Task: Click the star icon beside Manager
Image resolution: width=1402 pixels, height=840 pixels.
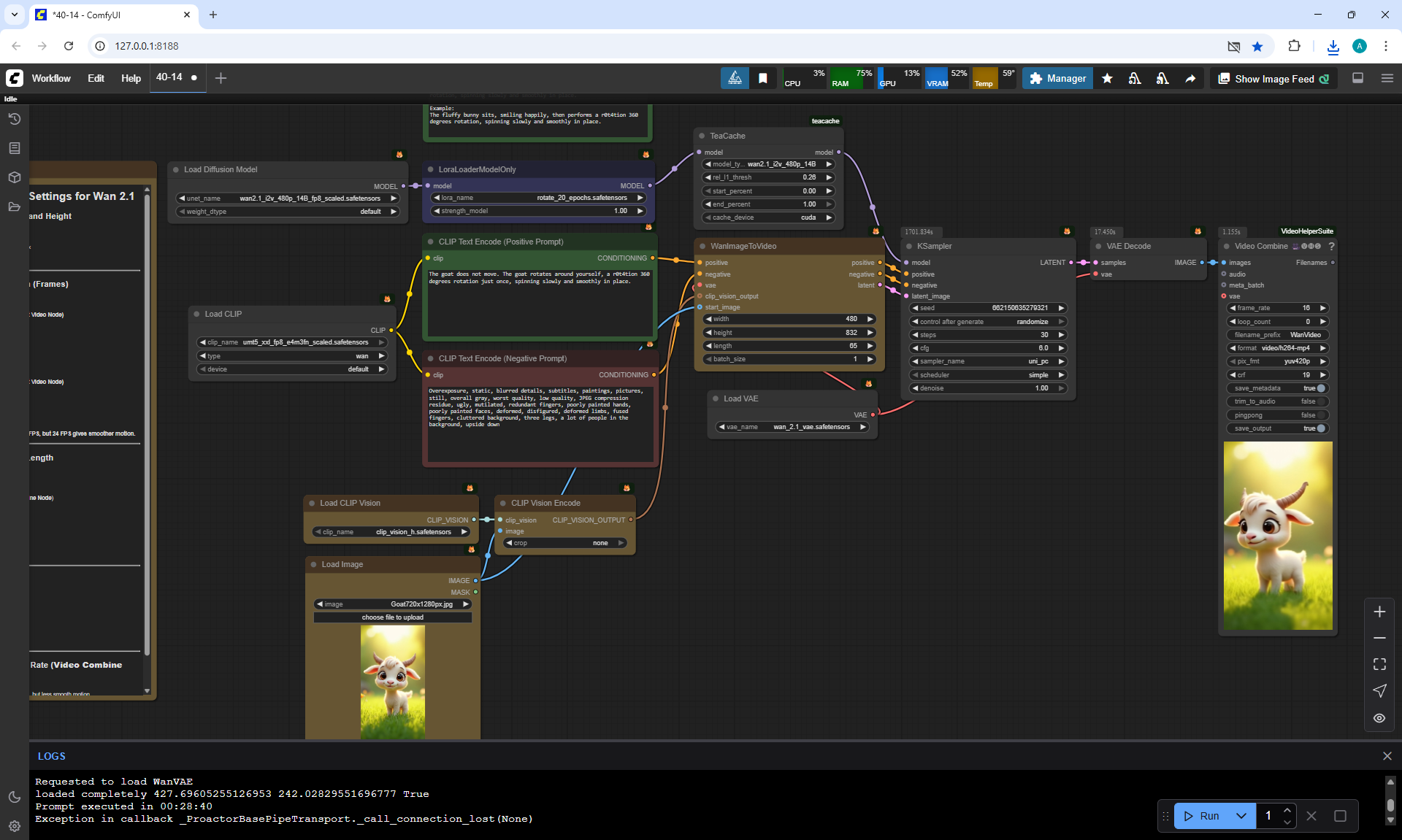Action: point(1107,78)
